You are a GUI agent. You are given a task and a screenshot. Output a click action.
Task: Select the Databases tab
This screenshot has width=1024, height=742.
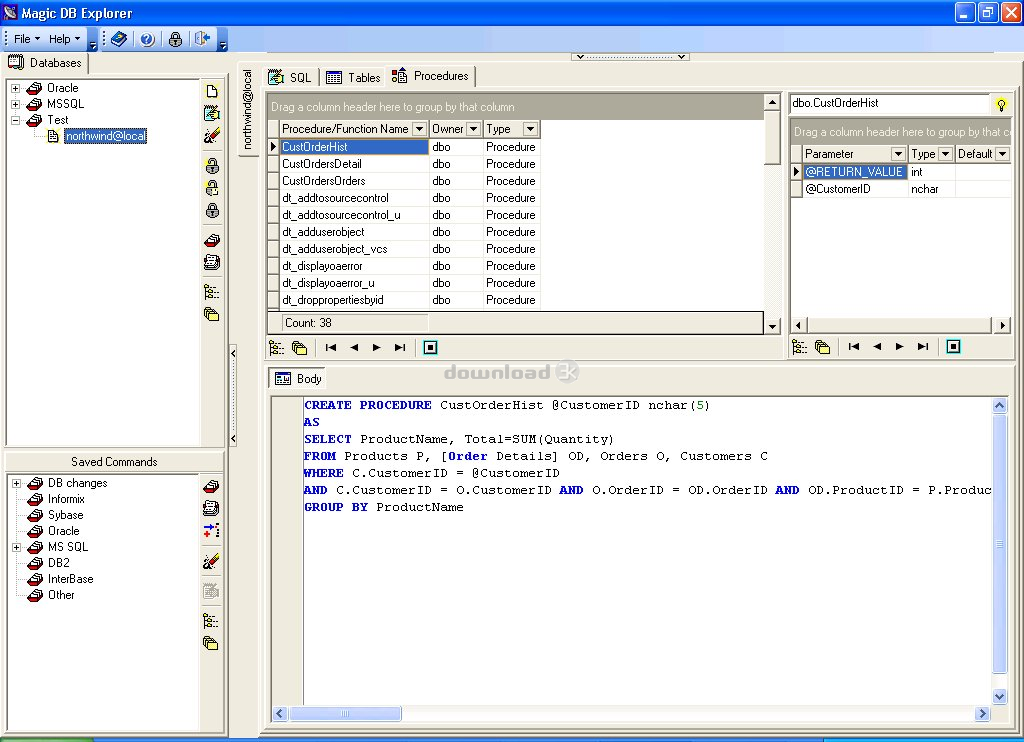click(45, 63)
